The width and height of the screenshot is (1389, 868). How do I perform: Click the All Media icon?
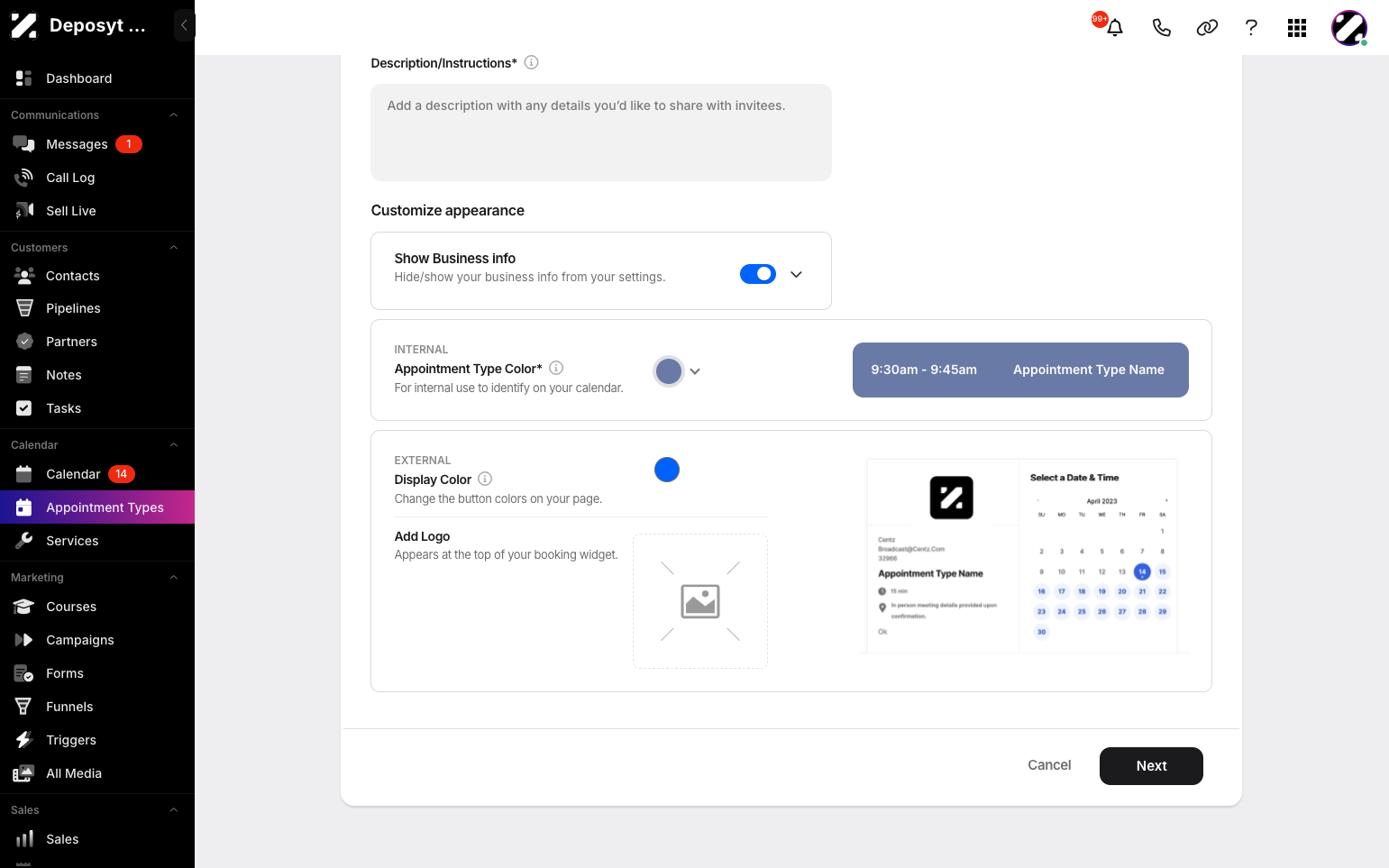point(24,773)
